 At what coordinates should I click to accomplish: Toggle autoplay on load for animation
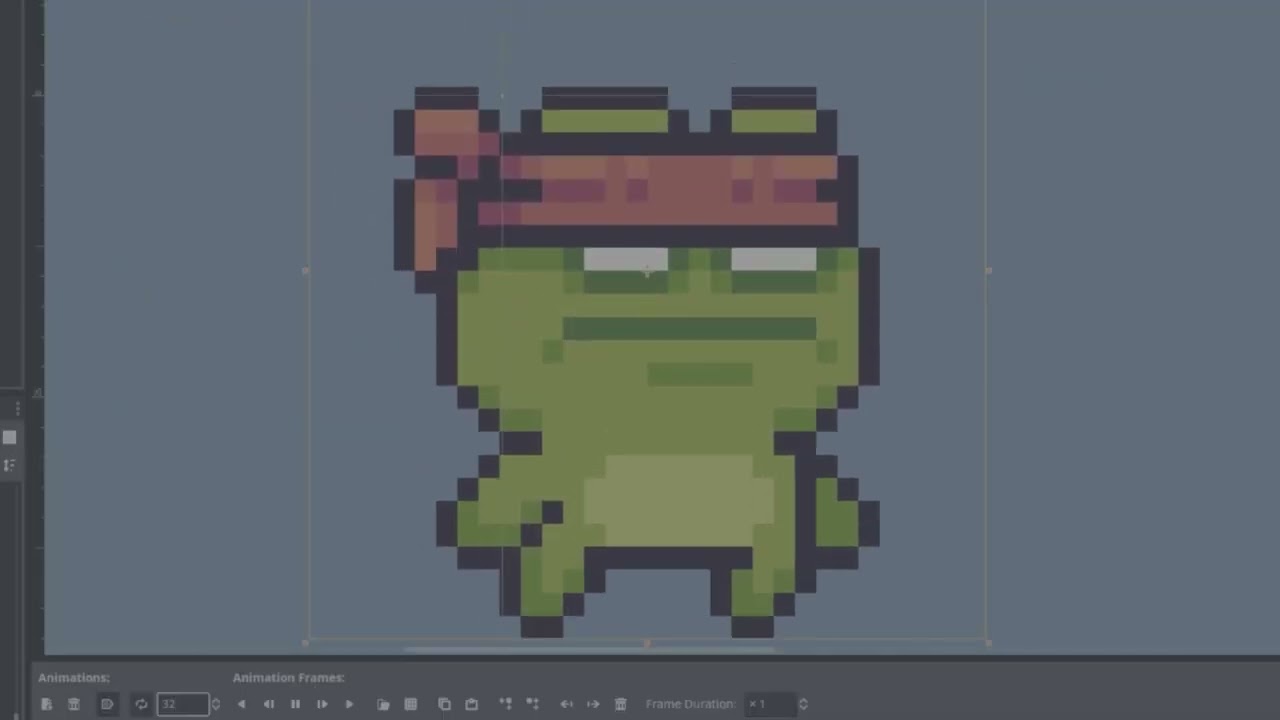point(107,704)
